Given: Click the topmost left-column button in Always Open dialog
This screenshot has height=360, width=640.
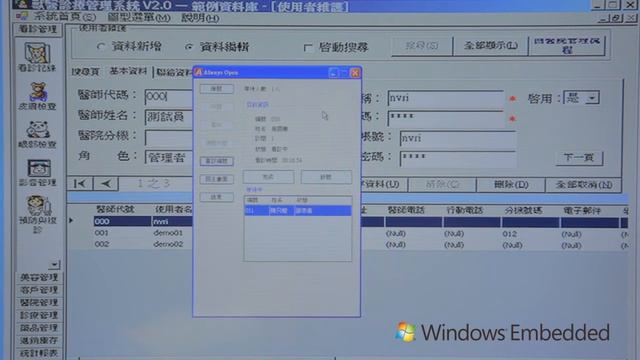Looking at the screenshot, I should (x=216, y=89).
